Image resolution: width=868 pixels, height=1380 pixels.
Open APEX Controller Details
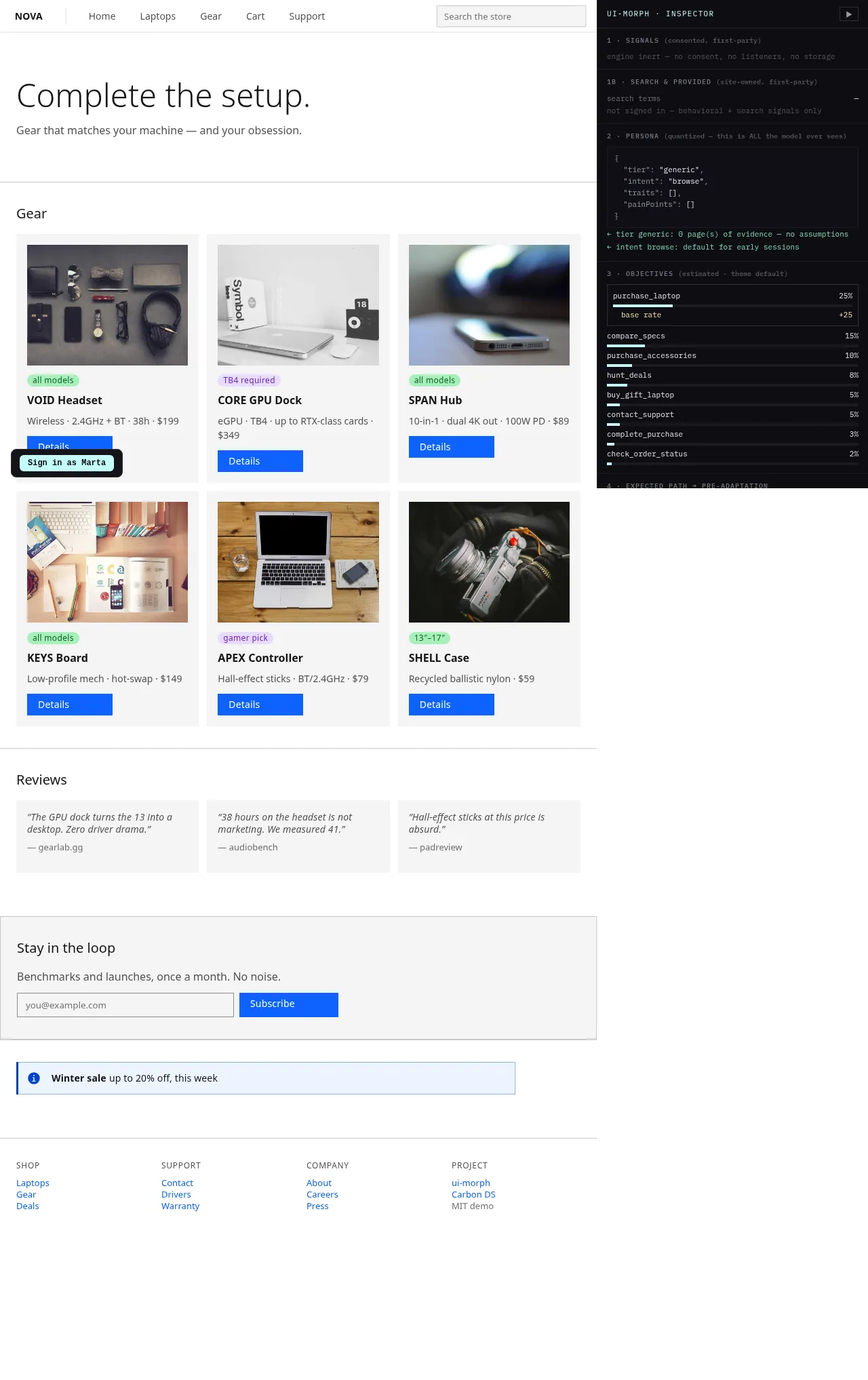(x=260, y=705)
